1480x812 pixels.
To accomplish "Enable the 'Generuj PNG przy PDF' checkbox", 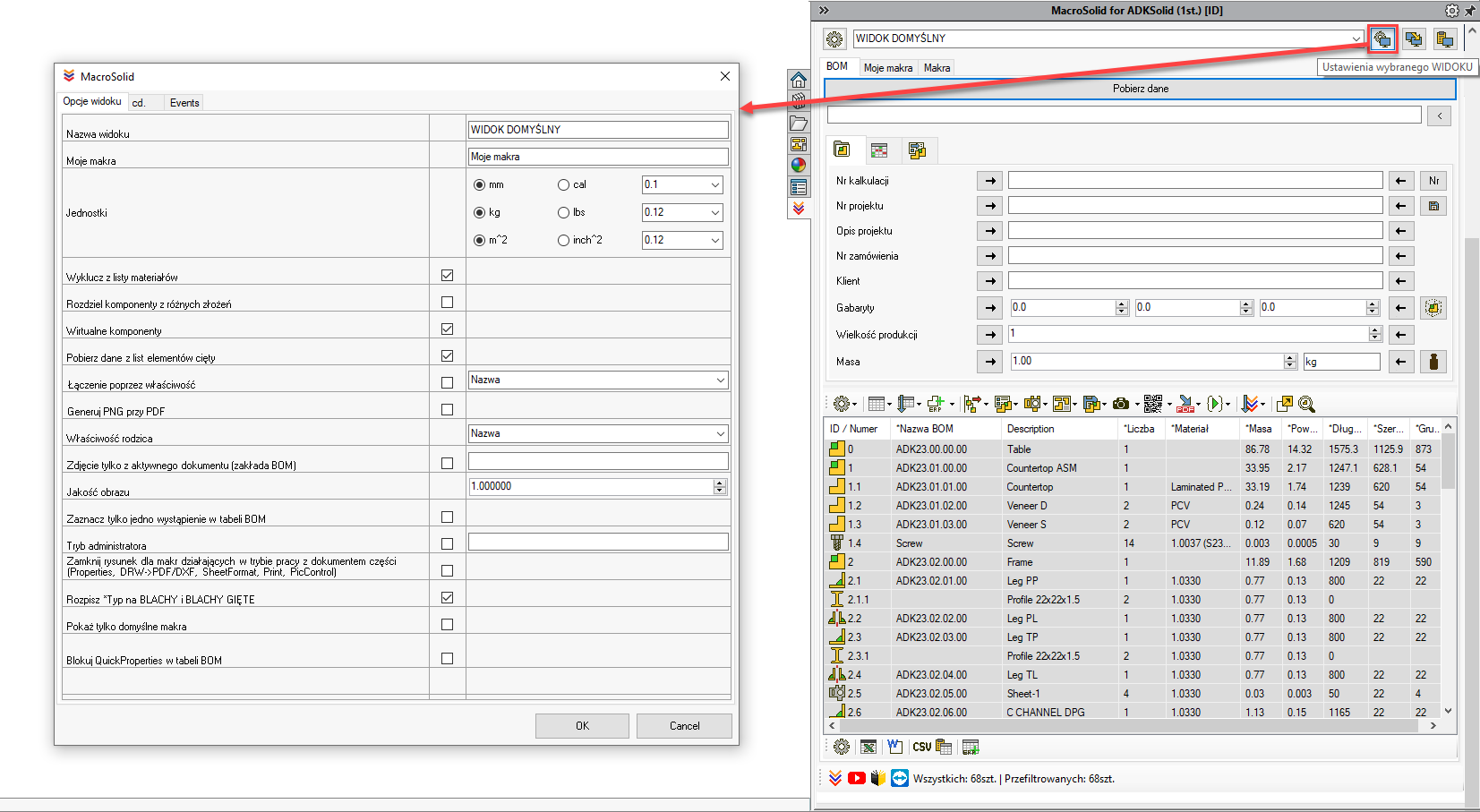I will pyautogui.click(x=447, y=409).
